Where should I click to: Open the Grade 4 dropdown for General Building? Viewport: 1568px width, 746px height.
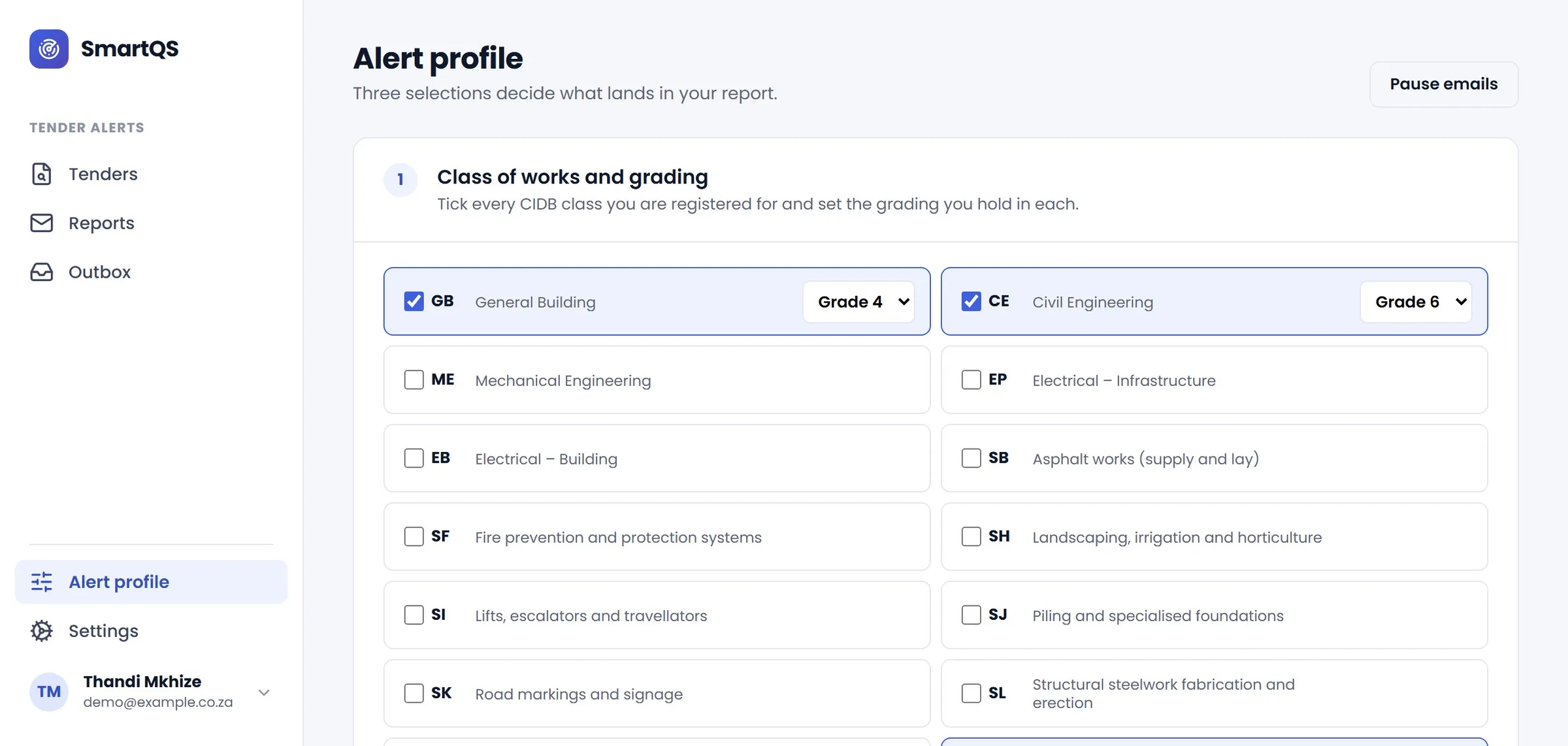[x=858, y=302]
